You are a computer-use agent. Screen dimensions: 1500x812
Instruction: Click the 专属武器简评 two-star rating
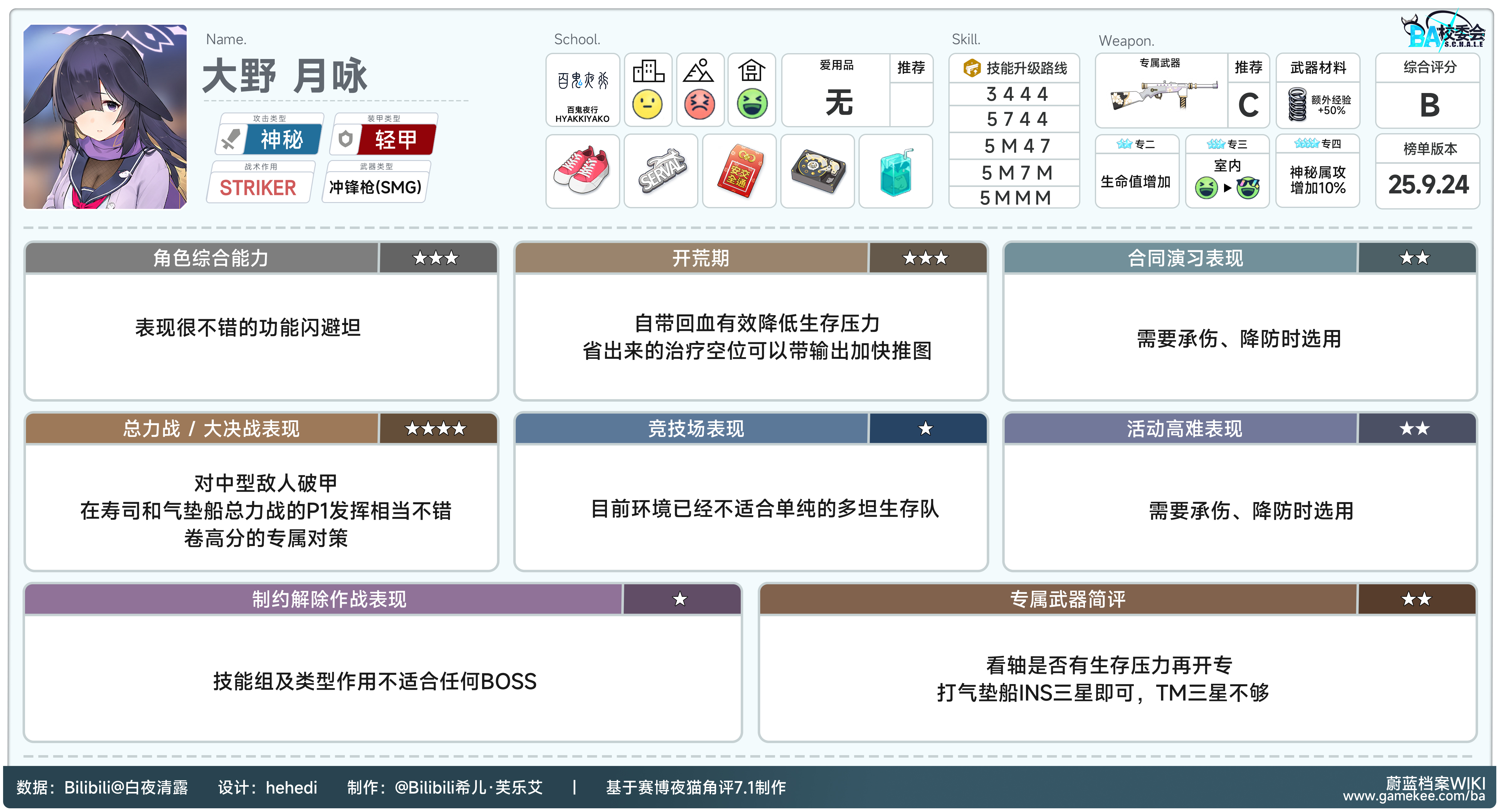point(1416,599)
